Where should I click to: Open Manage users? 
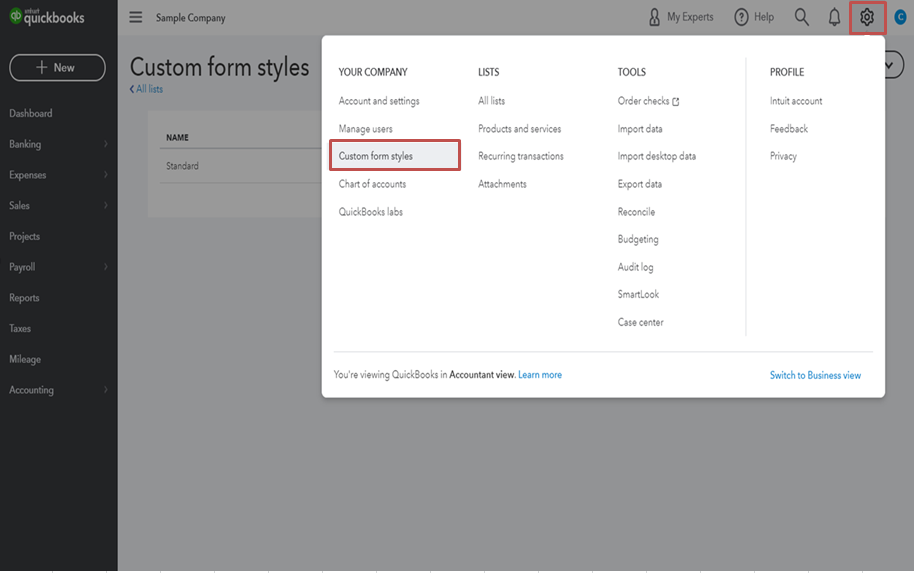tap(365, 129)
